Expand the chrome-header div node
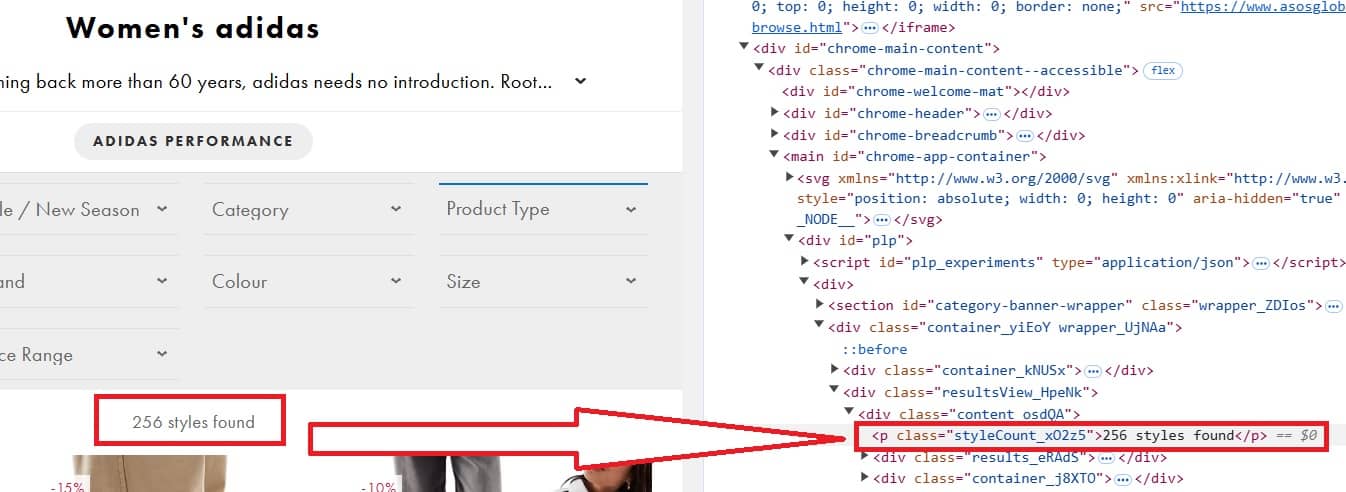The image size is (1346, 492). pyautogui.click(x=775, y=113)
